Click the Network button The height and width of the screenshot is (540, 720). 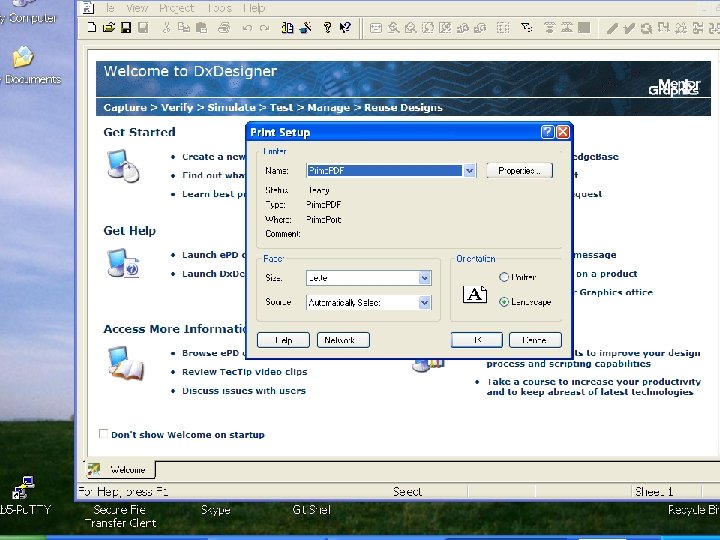click(x=343, y=340)
